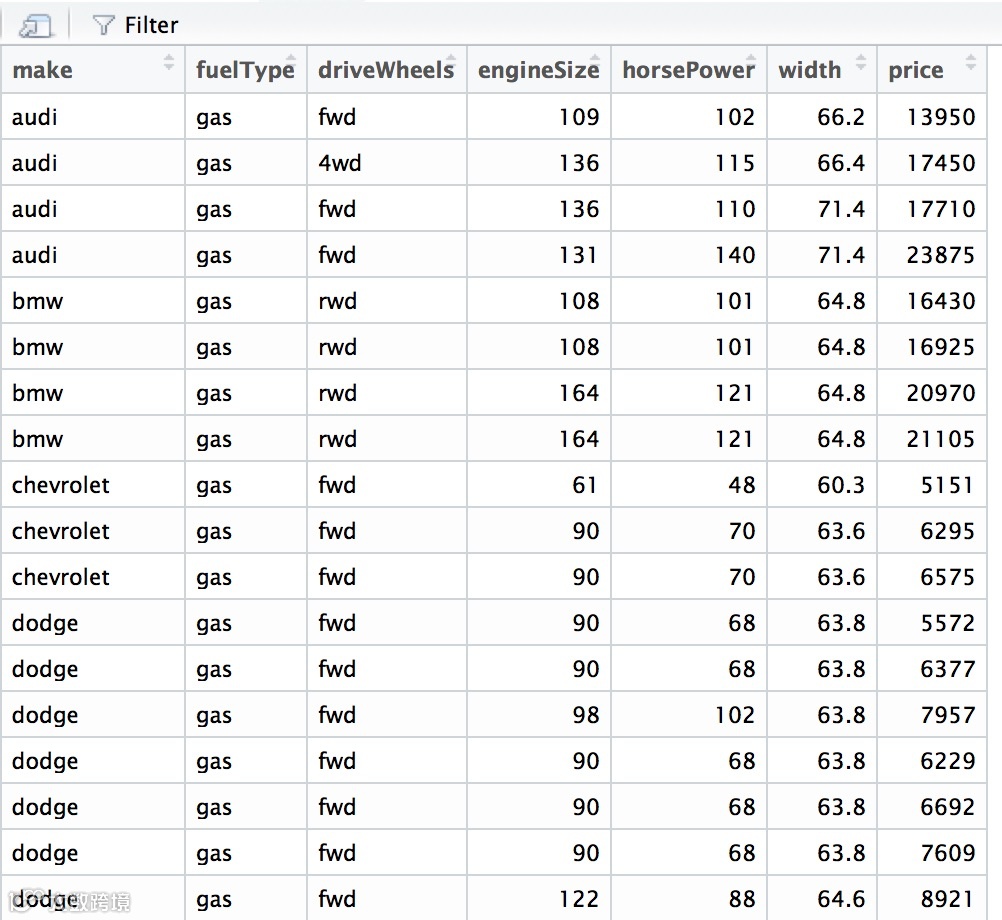The image size is (1002, 920).
Task: Click gas cell in 7957 row
Action: (x=246, y=715)
